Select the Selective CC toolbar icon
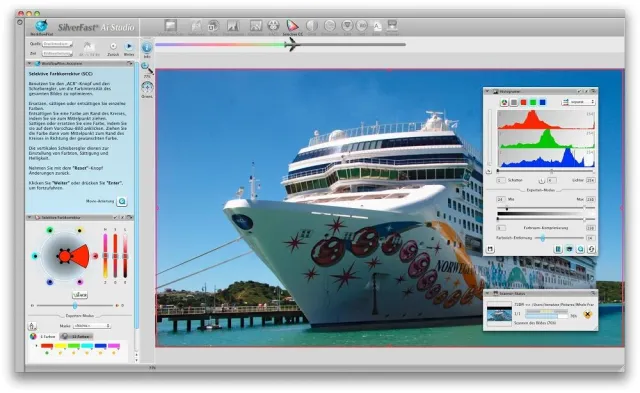Image resolution: width=640 pixels, height=393 pixels. tap(292, 26)
